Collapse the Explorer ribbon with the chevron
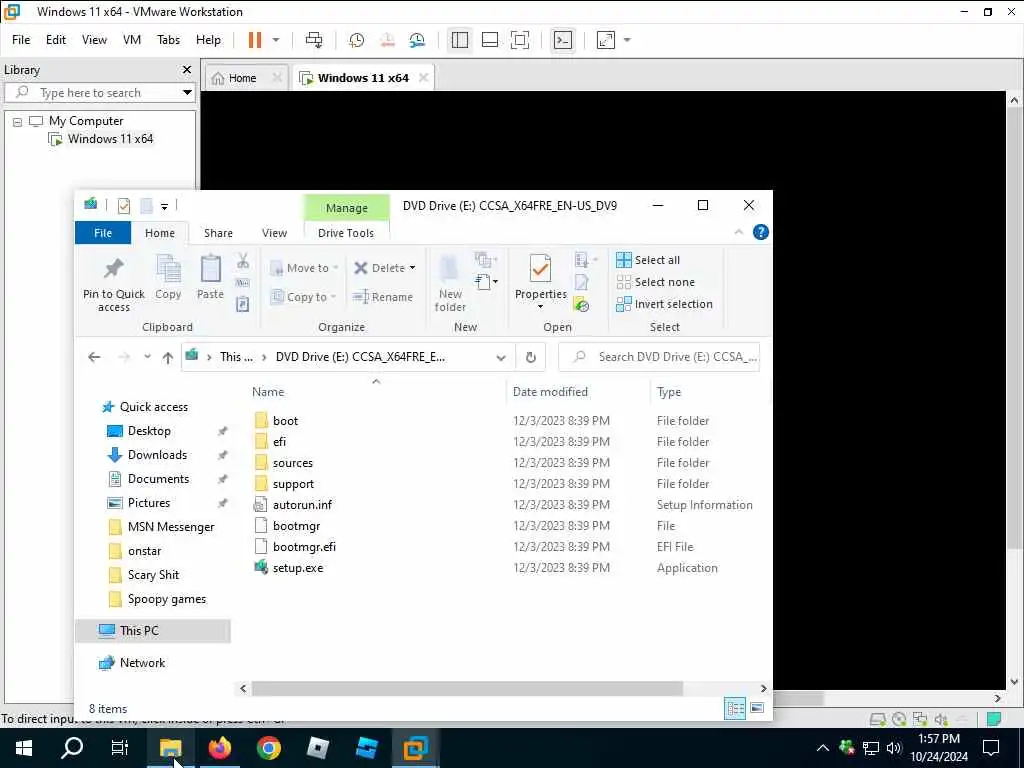1024x768 pixels. click(739, 232)
